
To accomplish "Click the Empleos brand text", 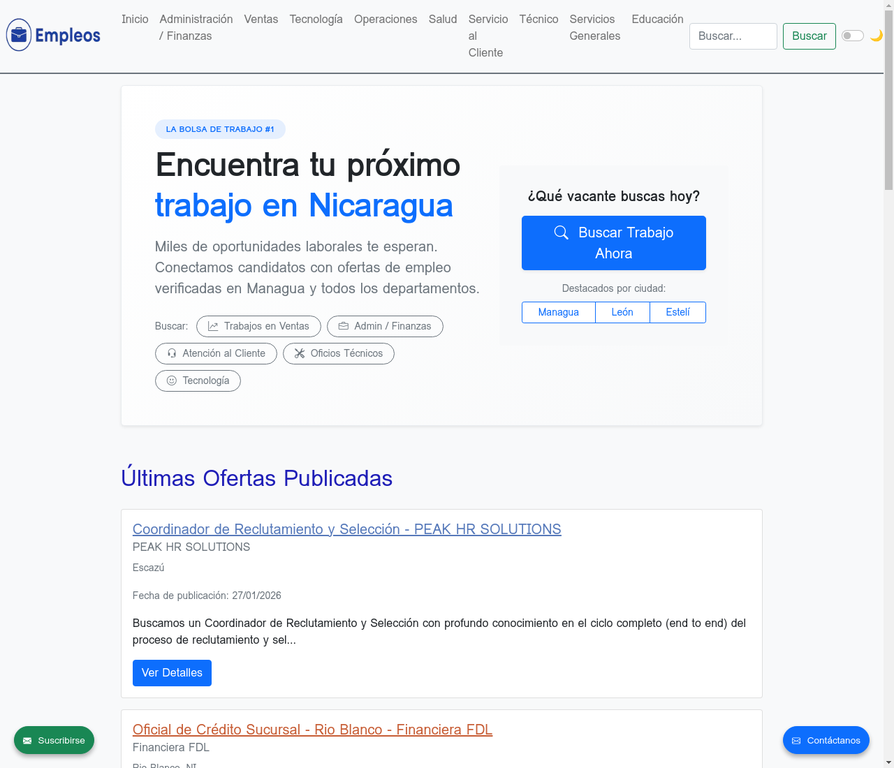I will [x=67, y=35].
